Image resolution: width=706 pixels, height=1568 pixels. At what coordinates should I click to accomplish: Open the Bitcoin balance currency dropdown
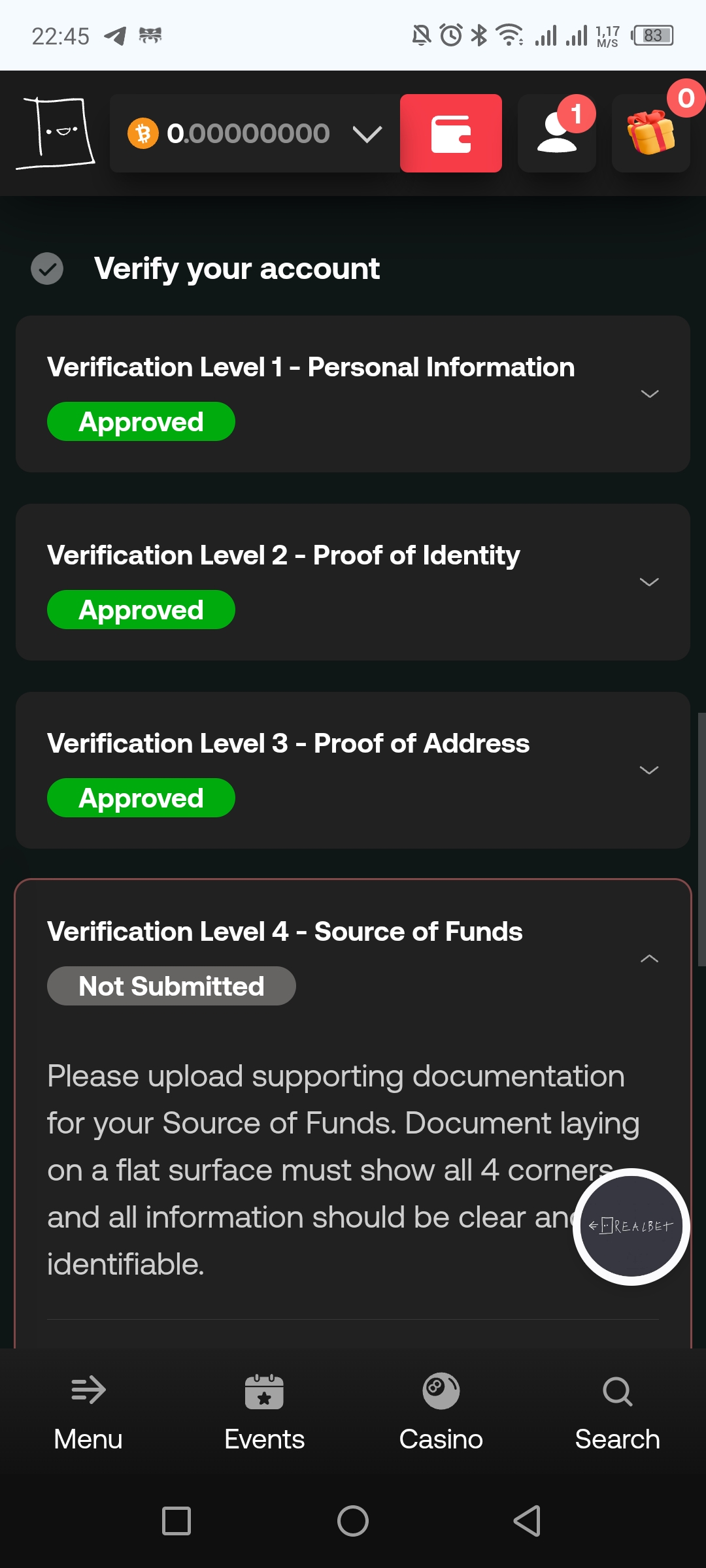coord(367,134)
